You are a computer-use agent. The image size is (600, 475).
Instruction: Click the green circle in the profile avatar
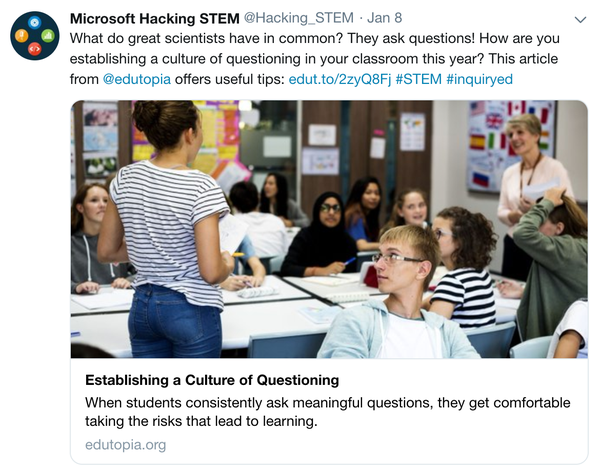click(47, 37)
